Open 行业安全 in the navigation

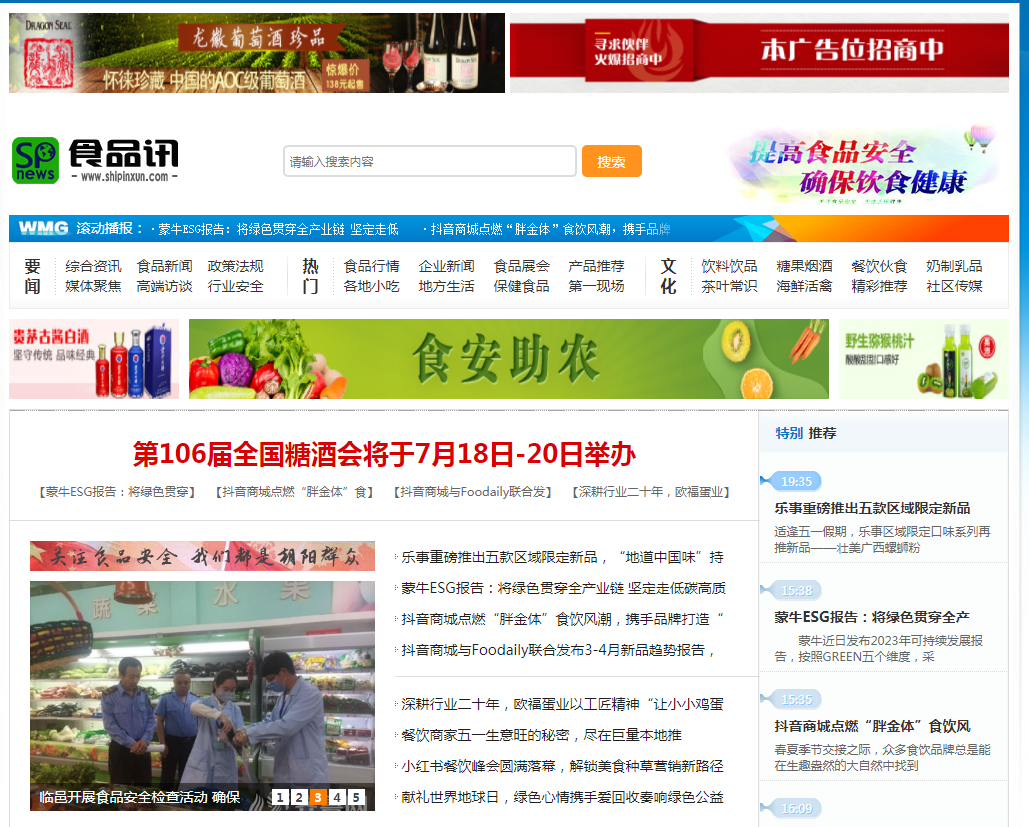click(x=236, y=286)
